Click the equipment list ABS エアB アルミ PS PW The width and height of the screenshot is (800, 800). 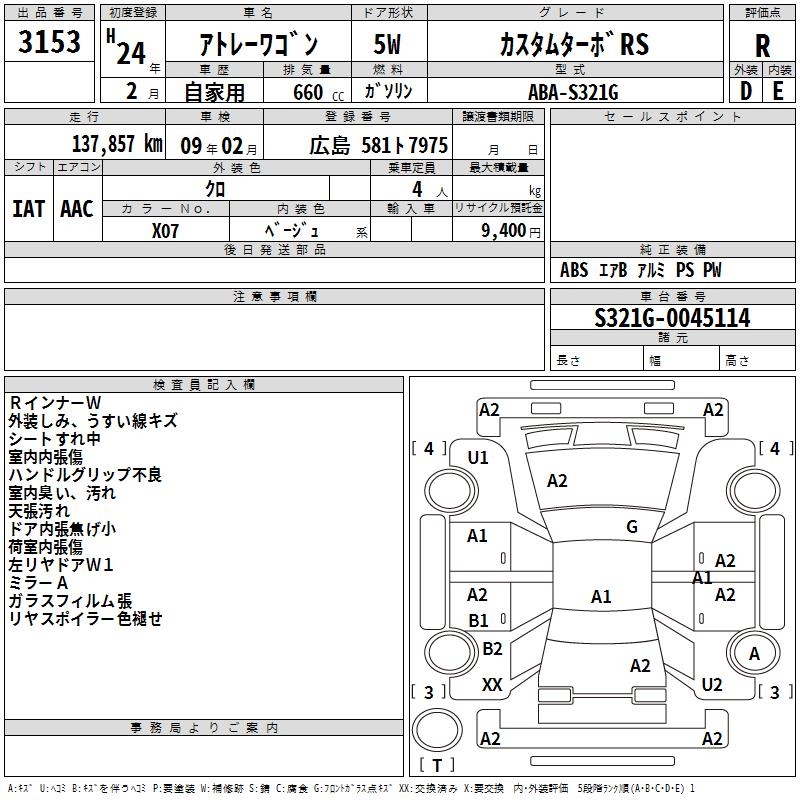click(x=641, y=270)
